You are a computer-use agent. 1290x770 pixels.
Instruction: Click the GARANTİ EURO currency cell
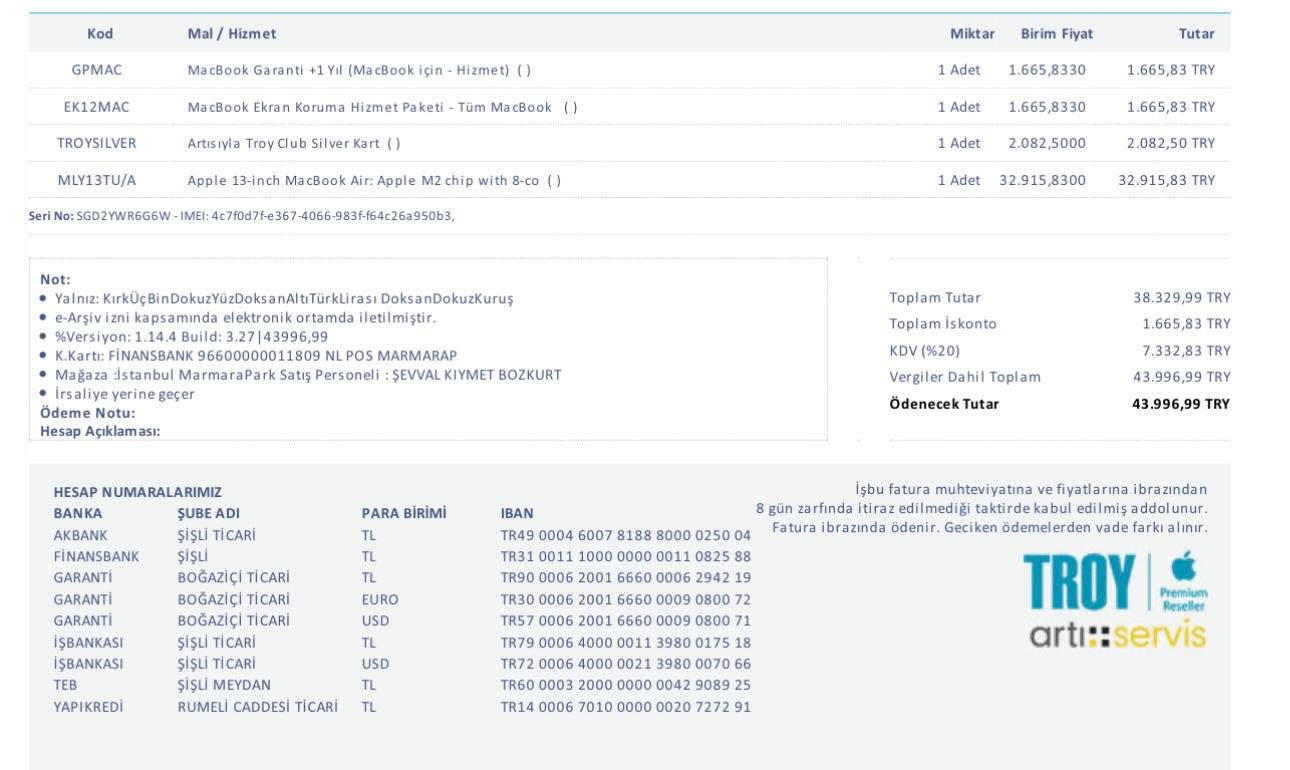point(380,600)
